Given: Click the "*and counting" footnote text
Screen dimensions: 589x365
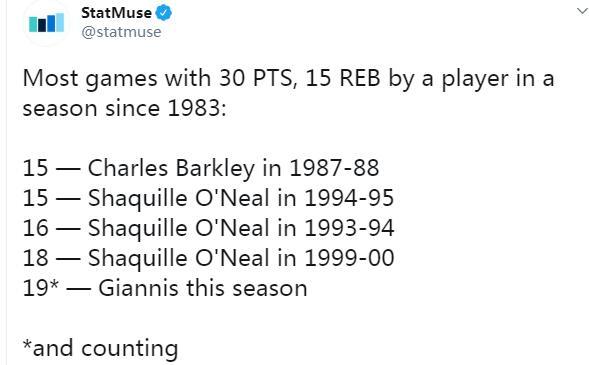Looking at the screenshot, I should (x=100, y=348).
